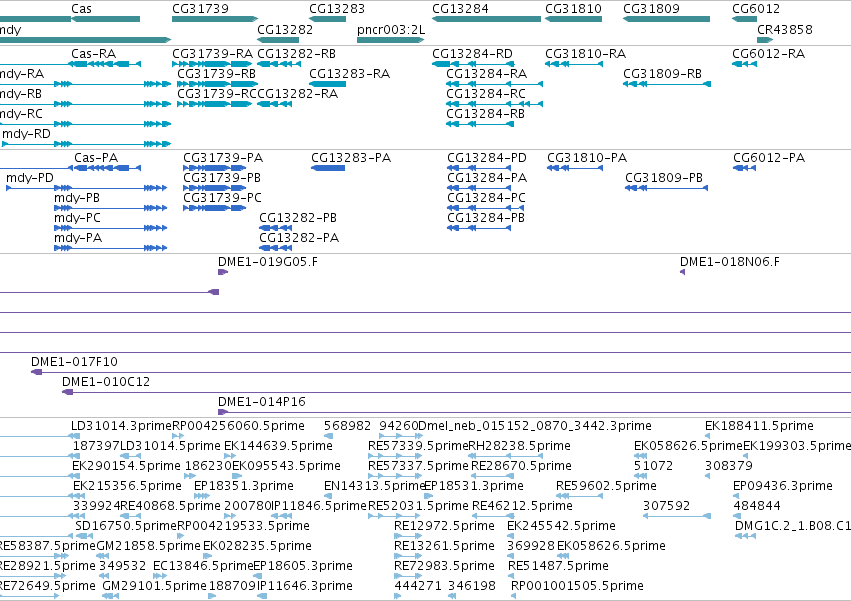851x601 pixels.
Task: Select the CR43858 gene label
Action: coord(785,29)
